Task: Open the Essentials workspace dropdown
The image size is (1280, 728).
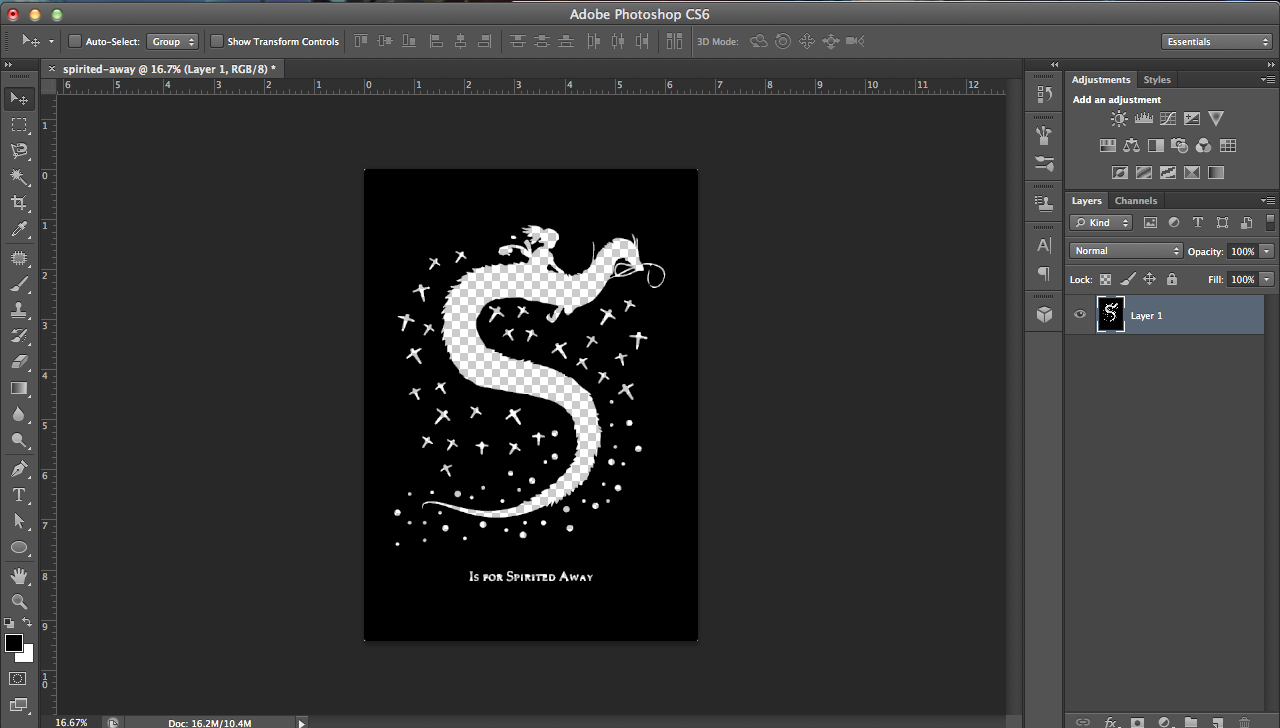Action: pos(1217,41)
